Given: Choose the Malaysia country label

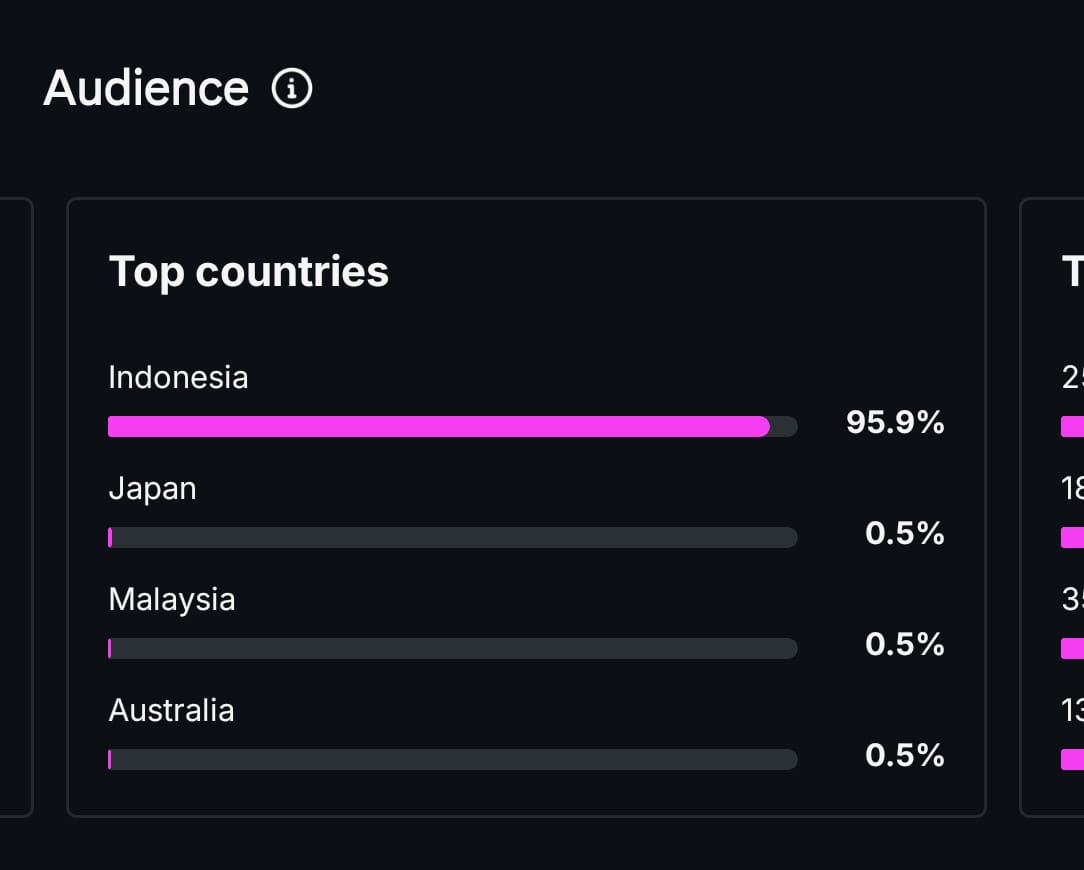Looking at the screenshot, I should [172, 599].
